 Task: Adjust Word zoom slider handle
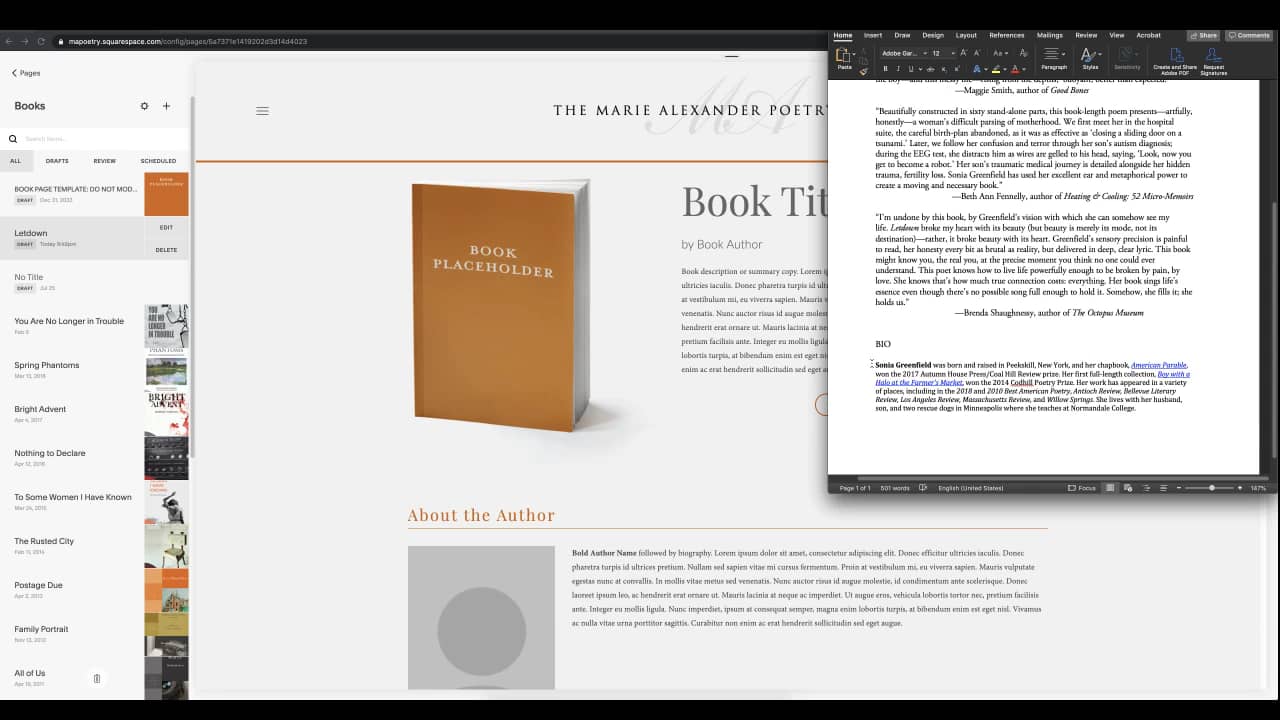1212,488
